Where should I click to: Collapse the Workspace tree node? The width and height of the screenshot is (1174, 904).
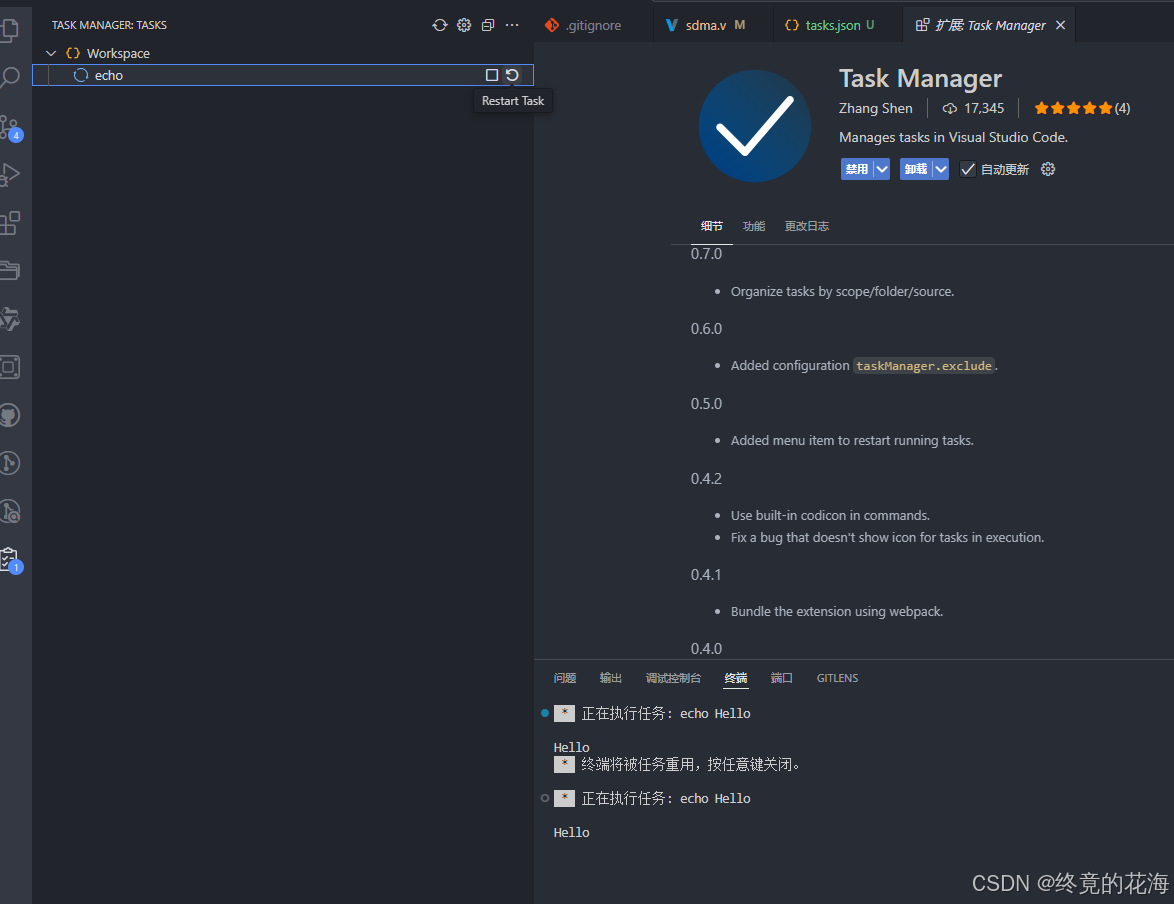point(51,53)
